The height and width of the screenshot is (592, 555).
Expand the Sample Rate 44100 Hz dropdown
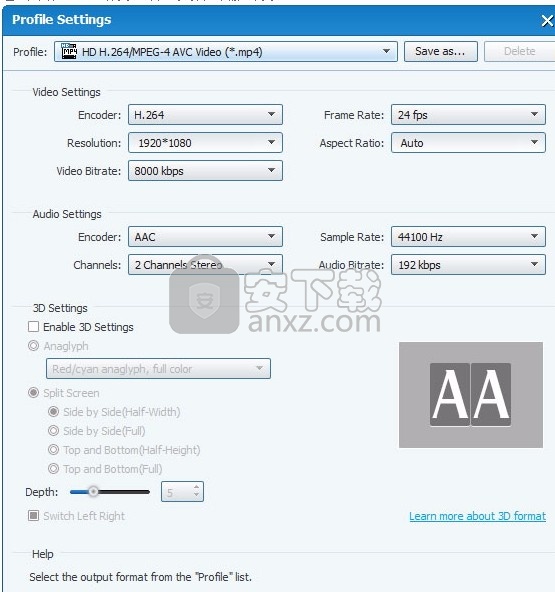click(x=468, y=236)
